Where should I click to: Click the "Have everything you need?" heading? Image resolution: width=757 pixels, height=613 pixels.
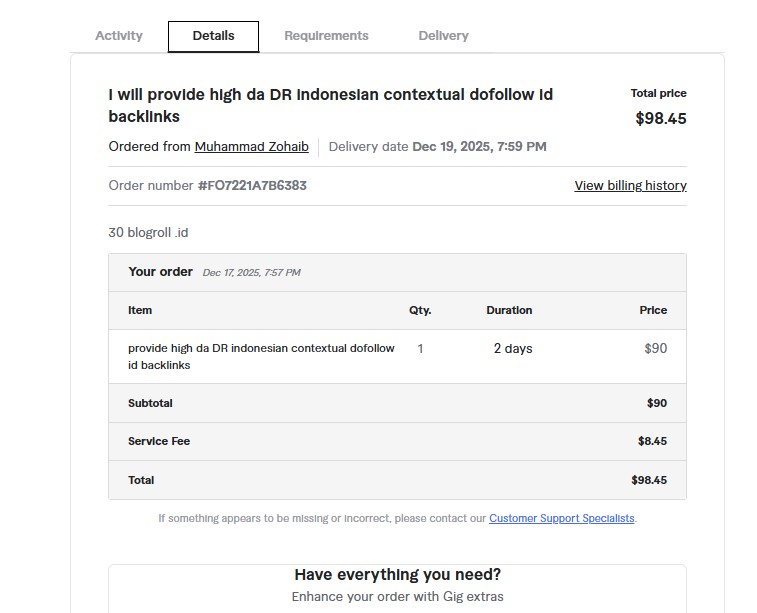pyautogui.click(x=397, y=575)
